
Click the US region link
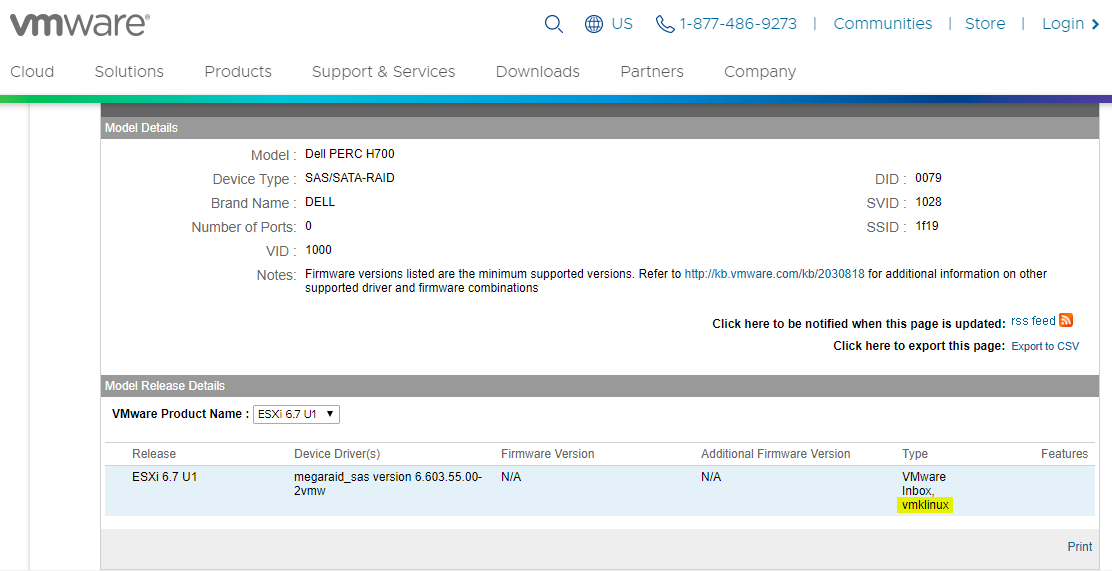pyautogui.click(x=622, y=24)
